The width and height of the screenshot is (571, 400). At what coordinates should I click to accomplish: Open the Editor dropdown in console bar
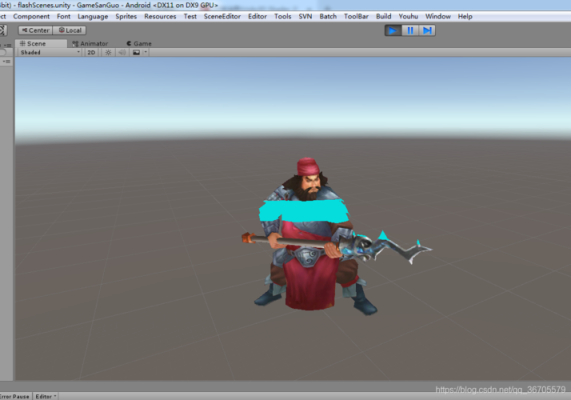coord(46,396)
